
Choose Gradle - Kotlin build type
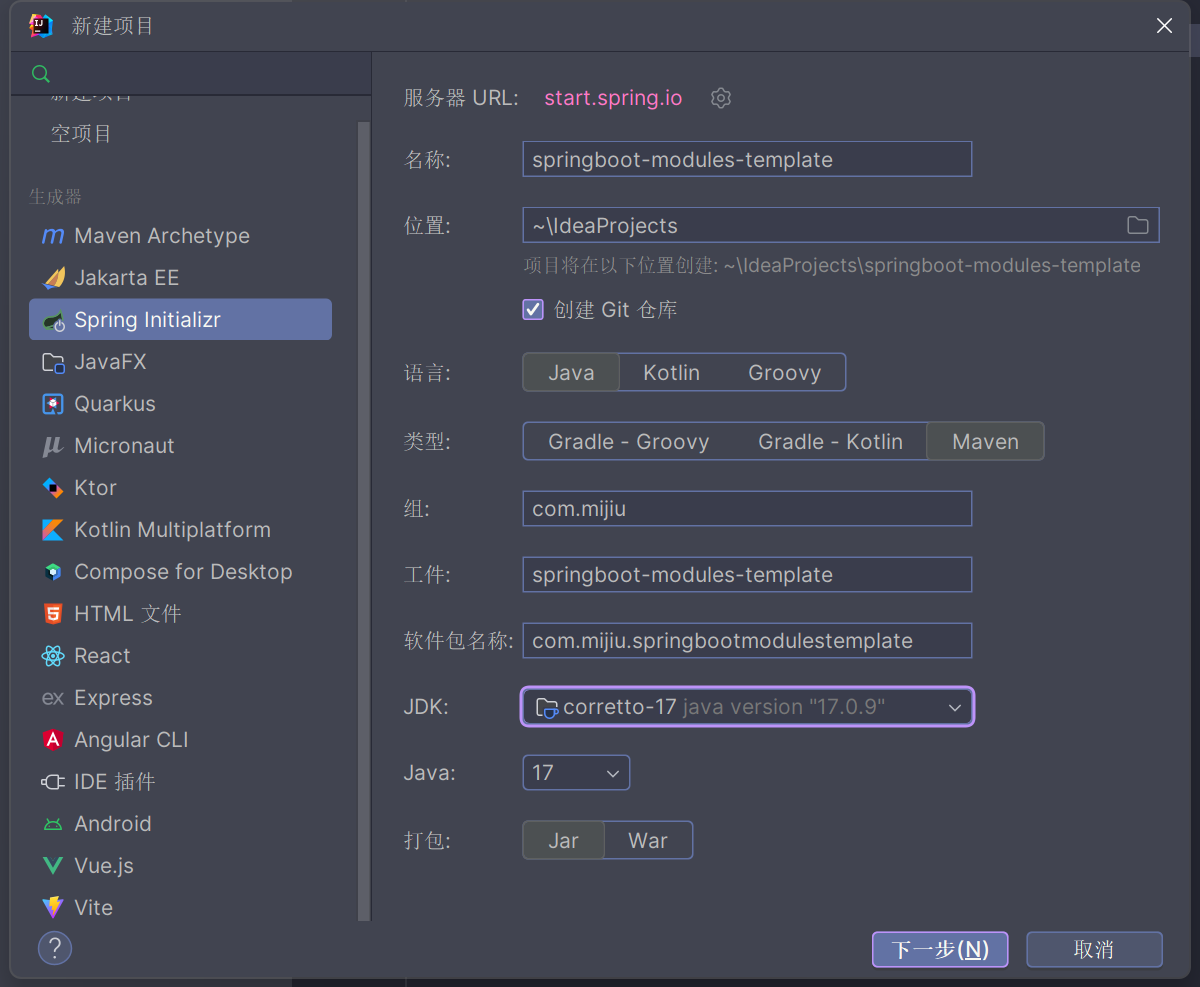(830, 442)
